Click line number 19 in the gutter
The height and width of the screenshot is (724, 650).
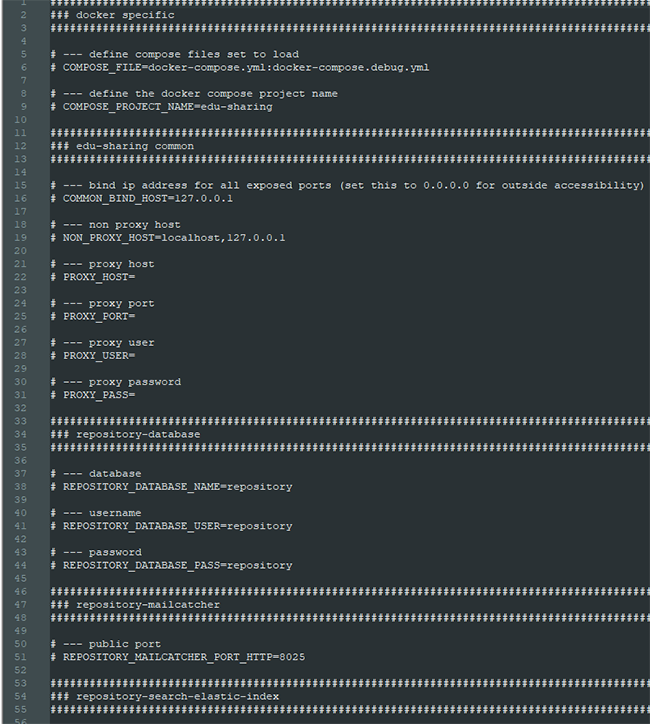coord(23,237)
